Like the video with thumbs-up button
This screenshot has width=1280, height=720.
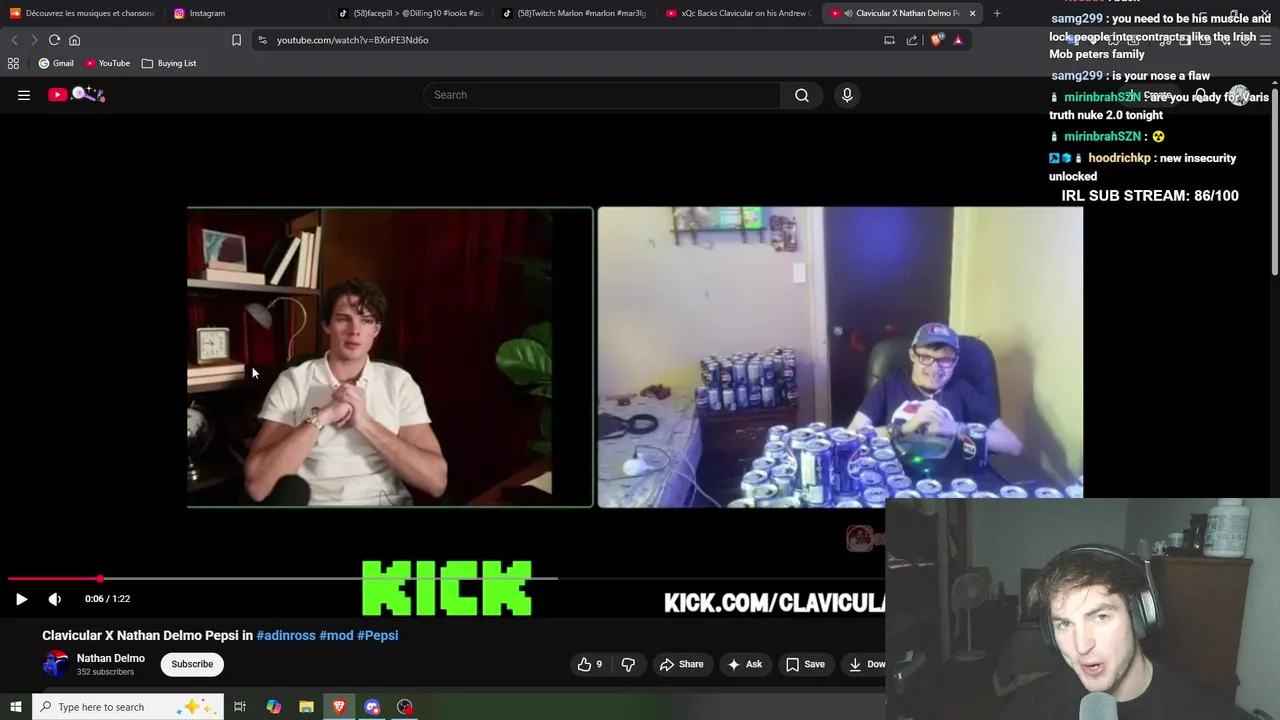pos(589,664)
